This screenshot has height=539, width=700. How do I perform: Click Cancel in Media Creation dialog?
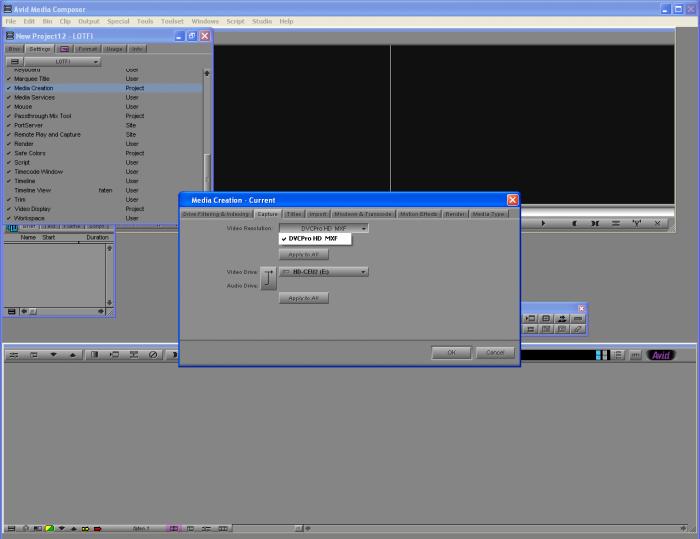[495, 353]
